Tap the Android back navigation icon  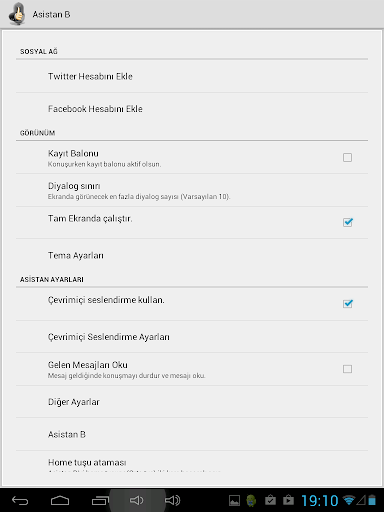[20, 500]
